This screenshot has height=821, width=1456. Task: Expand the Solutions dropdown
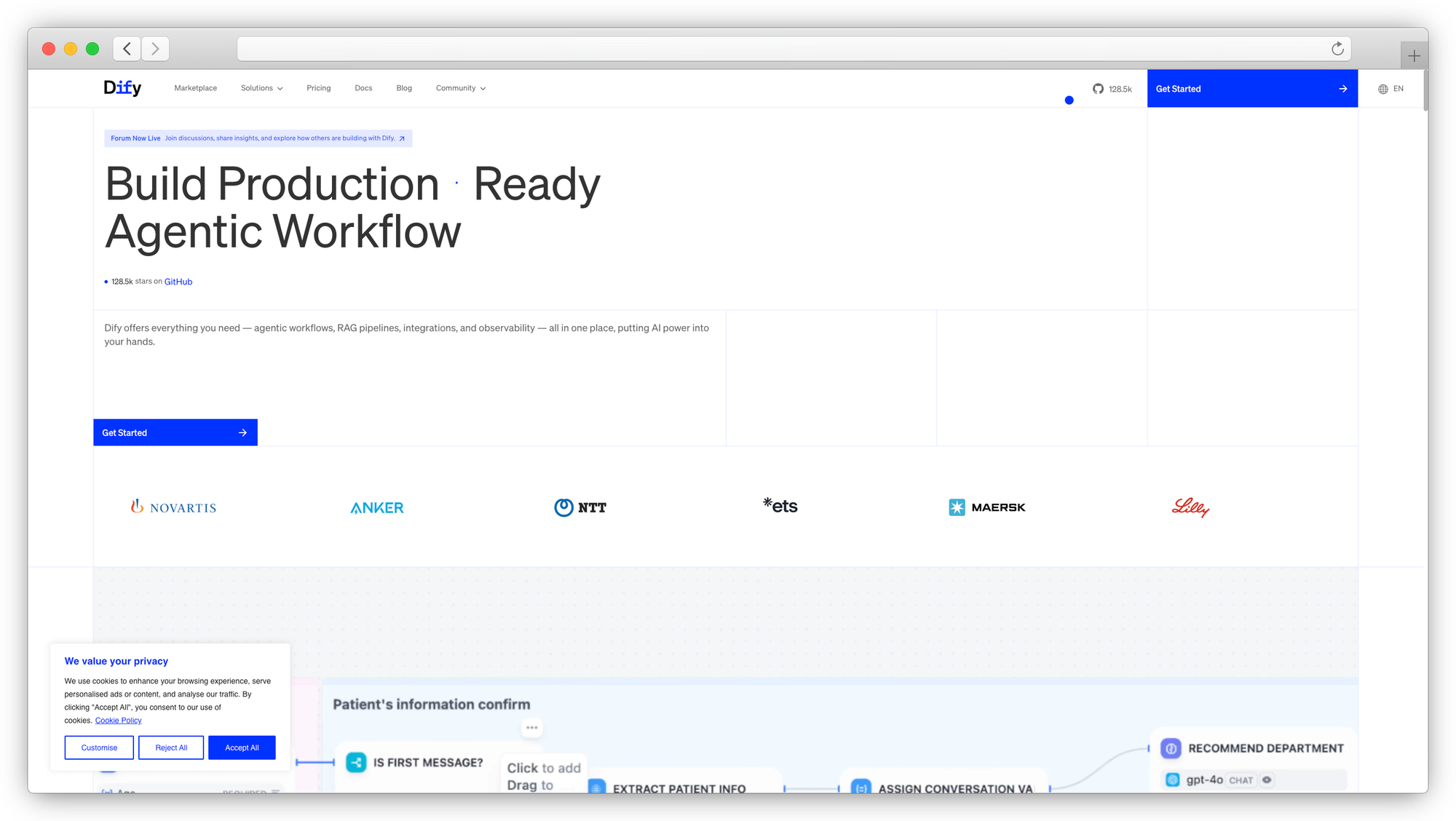pyautogui.click(x=261, y=88)
